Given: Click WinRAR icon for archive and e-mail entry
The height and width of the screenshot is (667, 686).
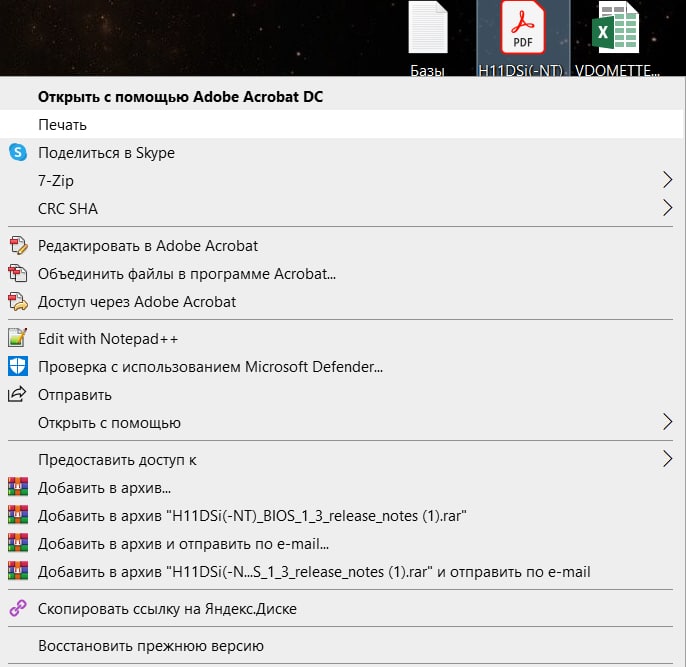Looking at the screenshot, I should (x=18, y=543).
